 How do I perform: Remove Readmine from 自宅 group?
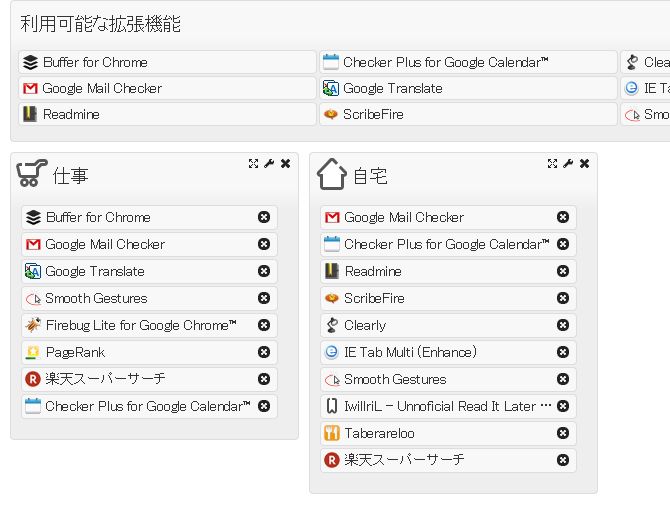tap(563, 271)
